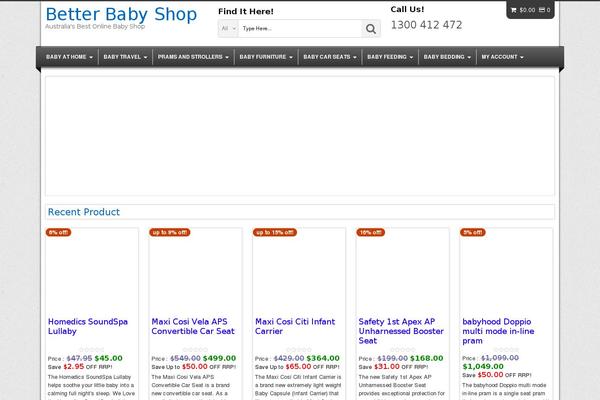Click the Australia's Best Online Baby Shop tagline
This screenshot has height=400, width=600.
click(x=95, y=26)
